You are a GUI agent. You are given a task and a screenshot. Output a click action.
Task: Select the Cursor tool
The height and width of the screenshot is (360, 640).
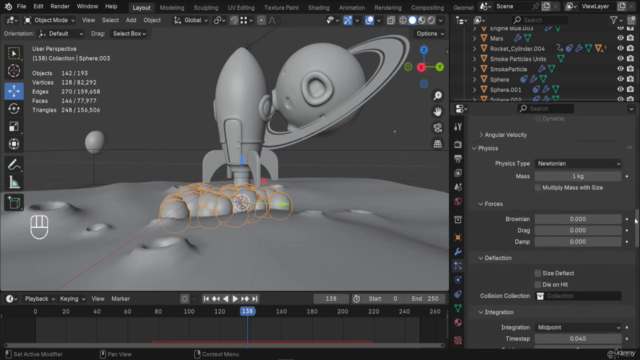[14, 71]
